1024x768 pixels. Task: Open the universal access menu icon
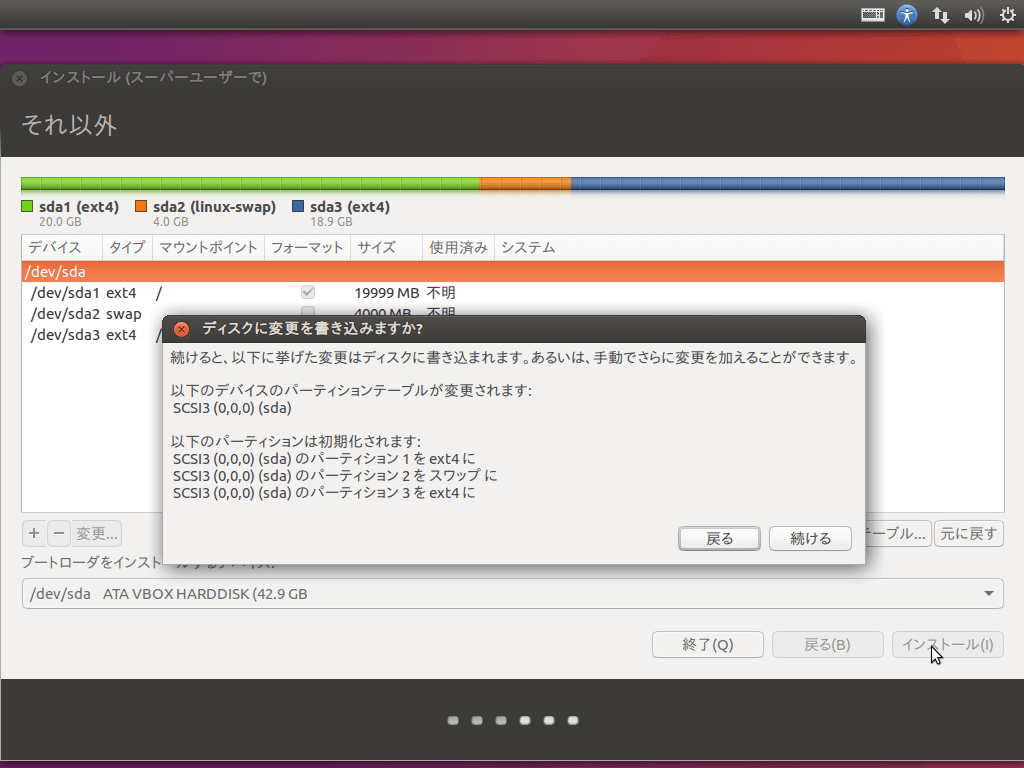906,14
